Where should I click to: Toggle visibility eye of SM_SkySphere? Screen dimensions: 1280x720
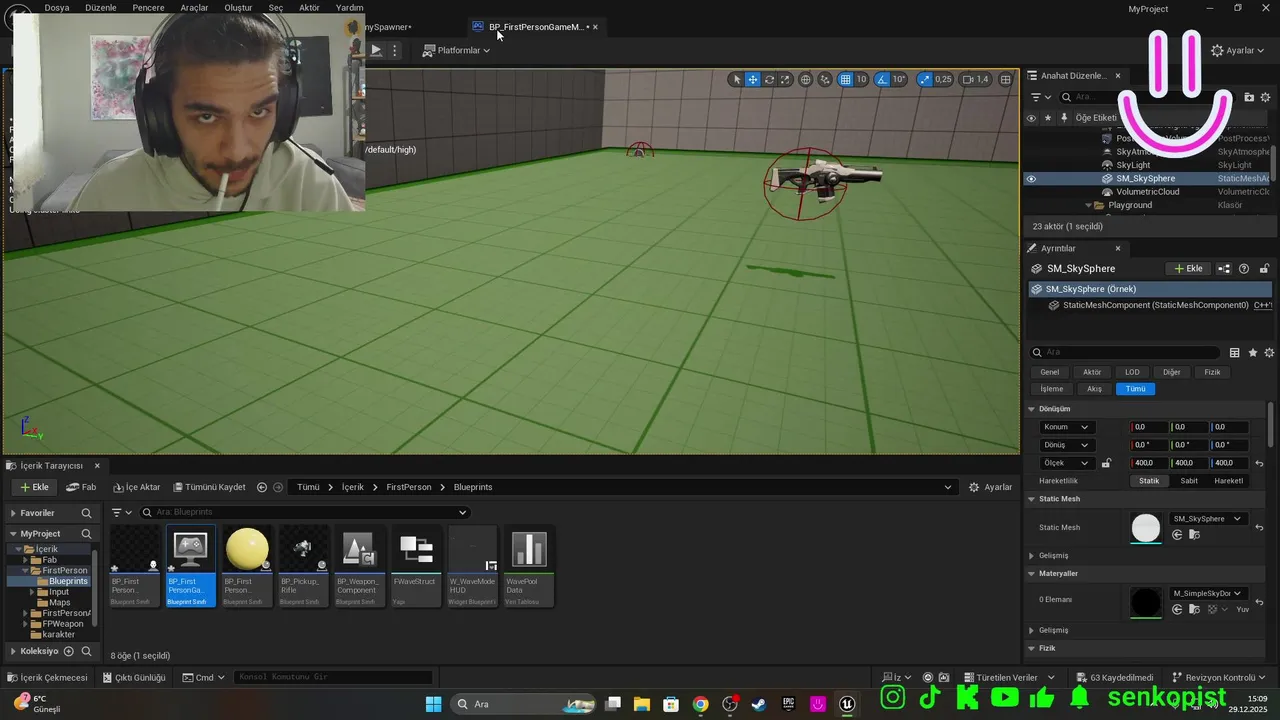tap(1031, 179)
